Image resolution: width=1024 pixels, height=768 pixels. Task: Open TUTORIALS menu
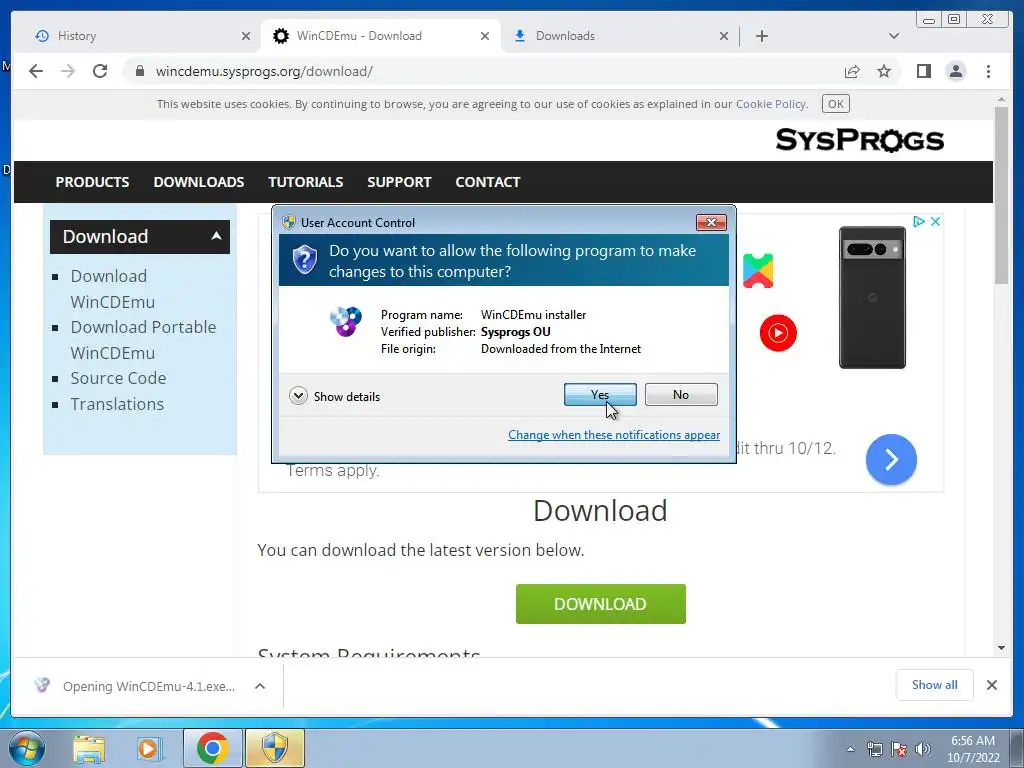[306, 182]
